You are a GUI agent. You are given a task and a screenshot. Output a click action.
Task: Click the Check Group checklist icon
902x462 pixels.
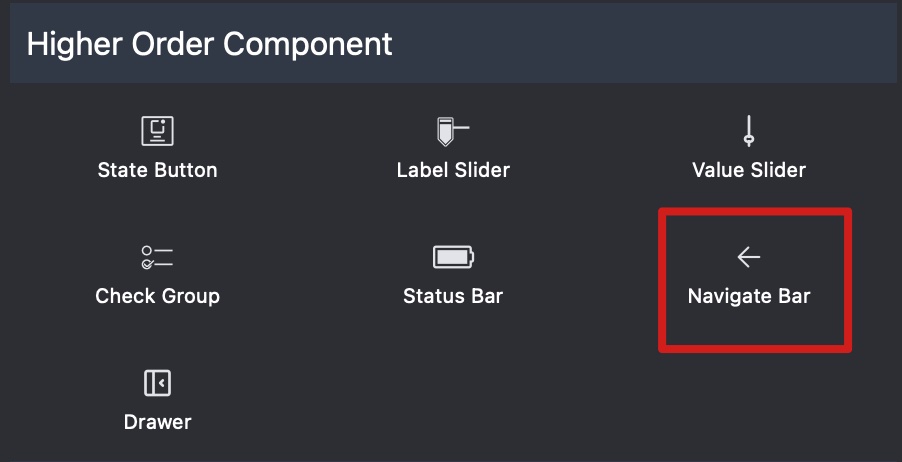click(157, 257)
